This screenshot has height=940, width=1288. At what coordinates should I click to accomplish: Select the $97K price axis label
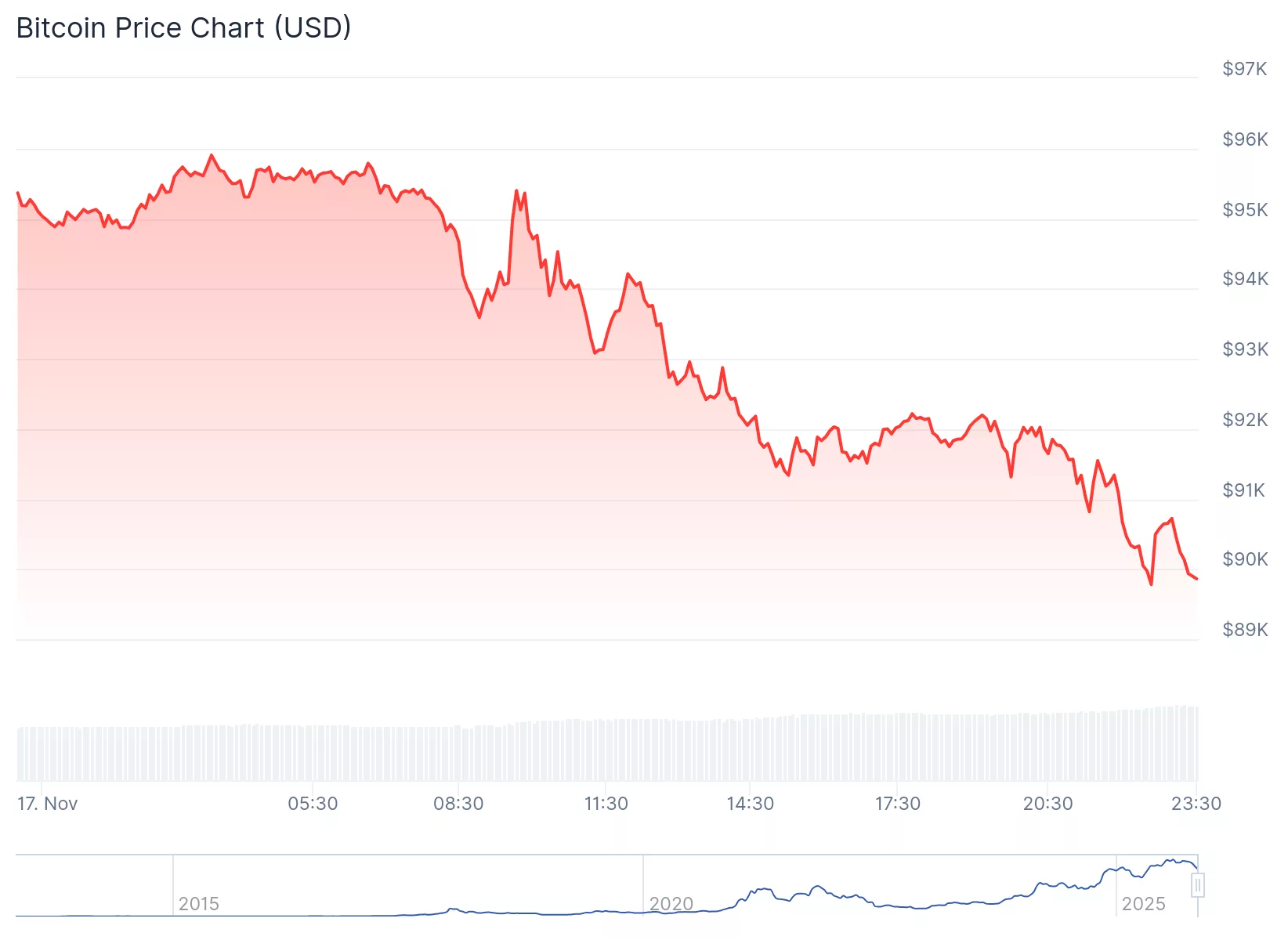1244,69
